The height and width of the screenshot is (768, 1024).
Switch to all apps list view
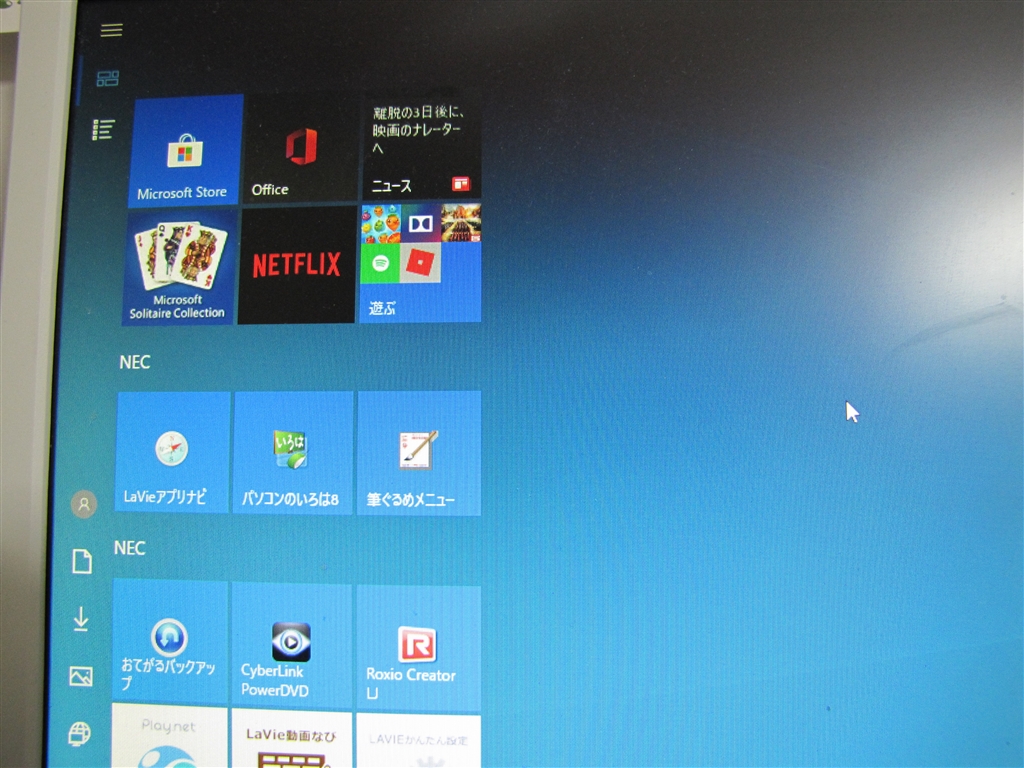click(x=103, y=129)
